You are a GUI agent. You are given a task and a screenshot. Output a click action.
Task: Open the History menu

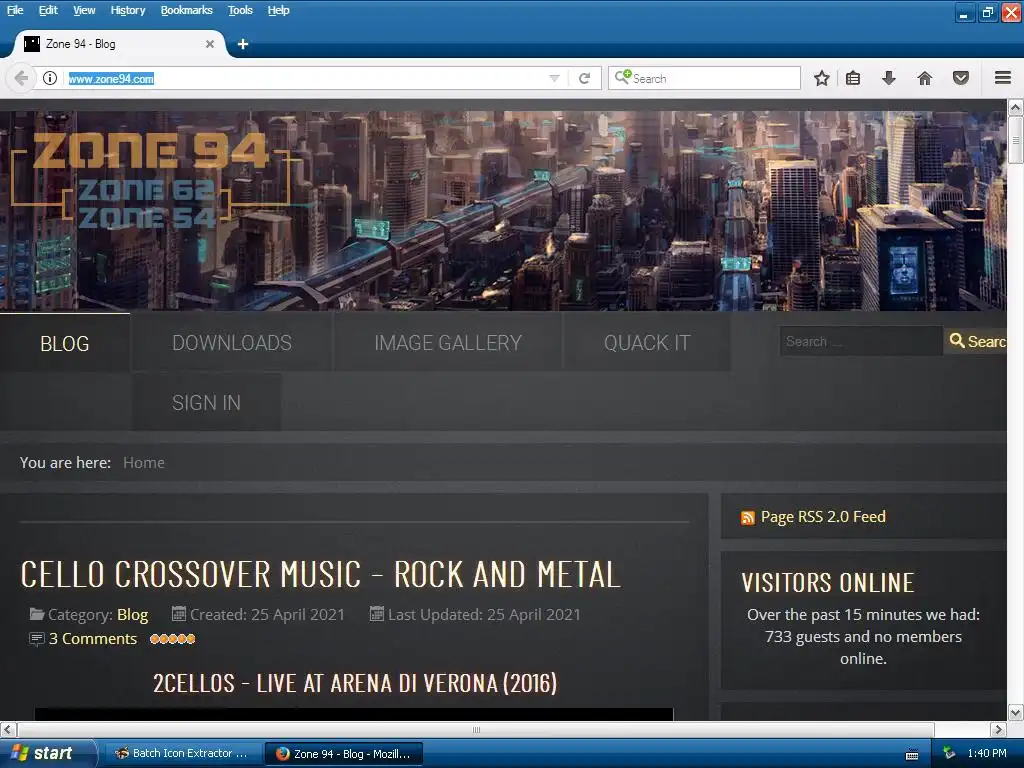[128, 10]
